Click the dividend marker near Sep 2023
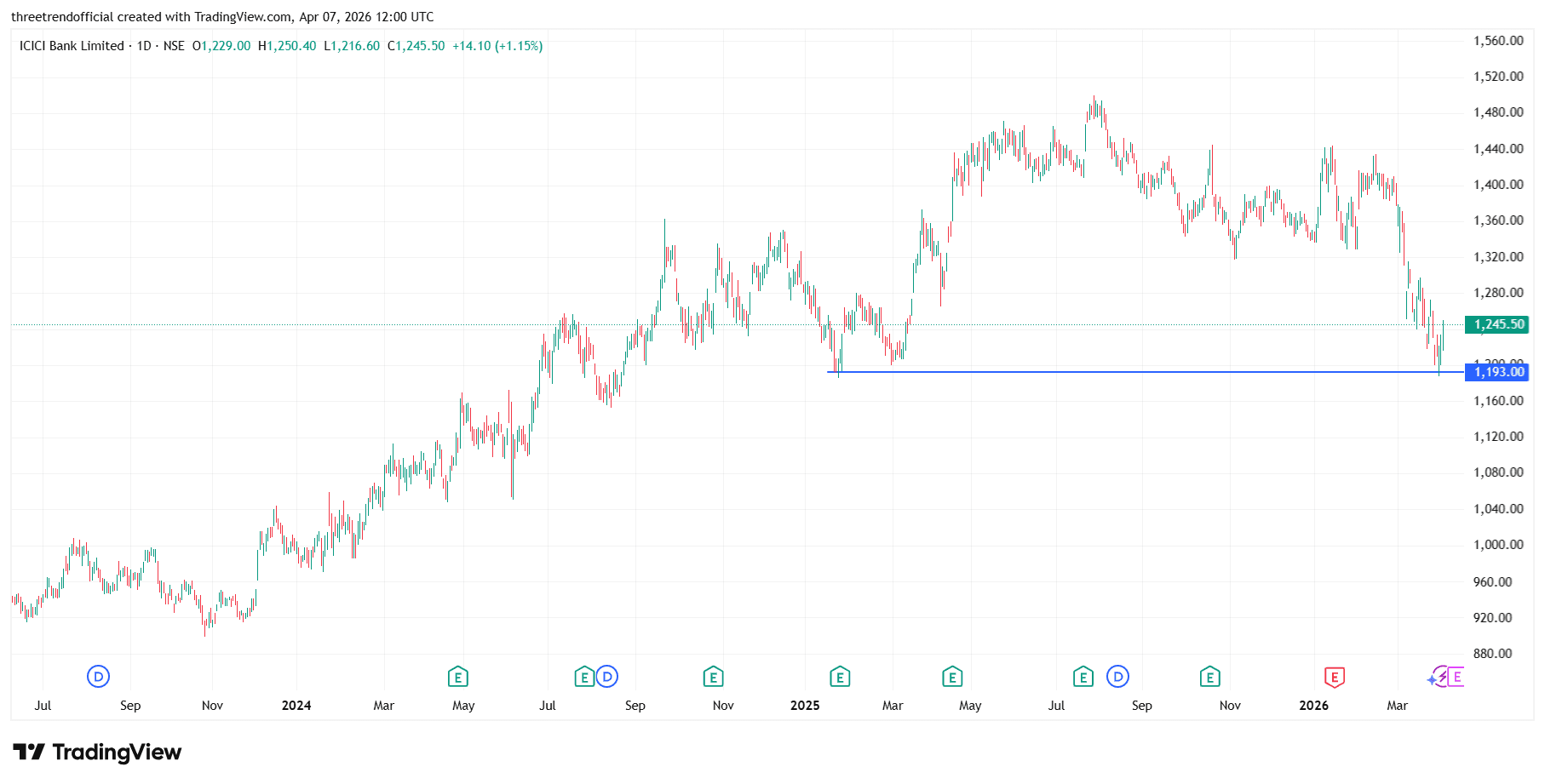 point(98,677)
